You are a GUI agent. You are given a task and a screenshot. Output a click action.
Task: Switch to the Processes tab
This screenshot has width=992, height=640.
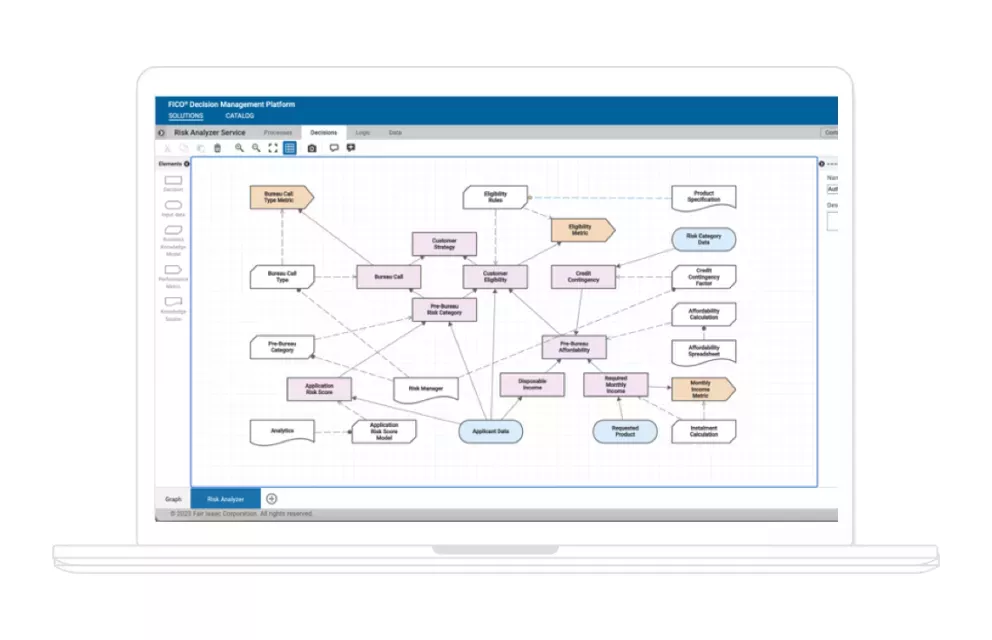(279, 132)
